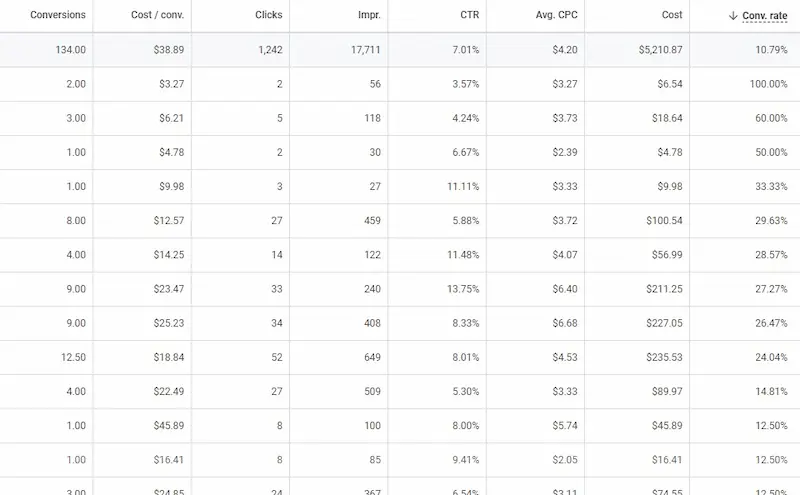The height and width of the screenshot is (495, 800).
Task: Sort table by Clicks column header
Action: pos(269,16)
